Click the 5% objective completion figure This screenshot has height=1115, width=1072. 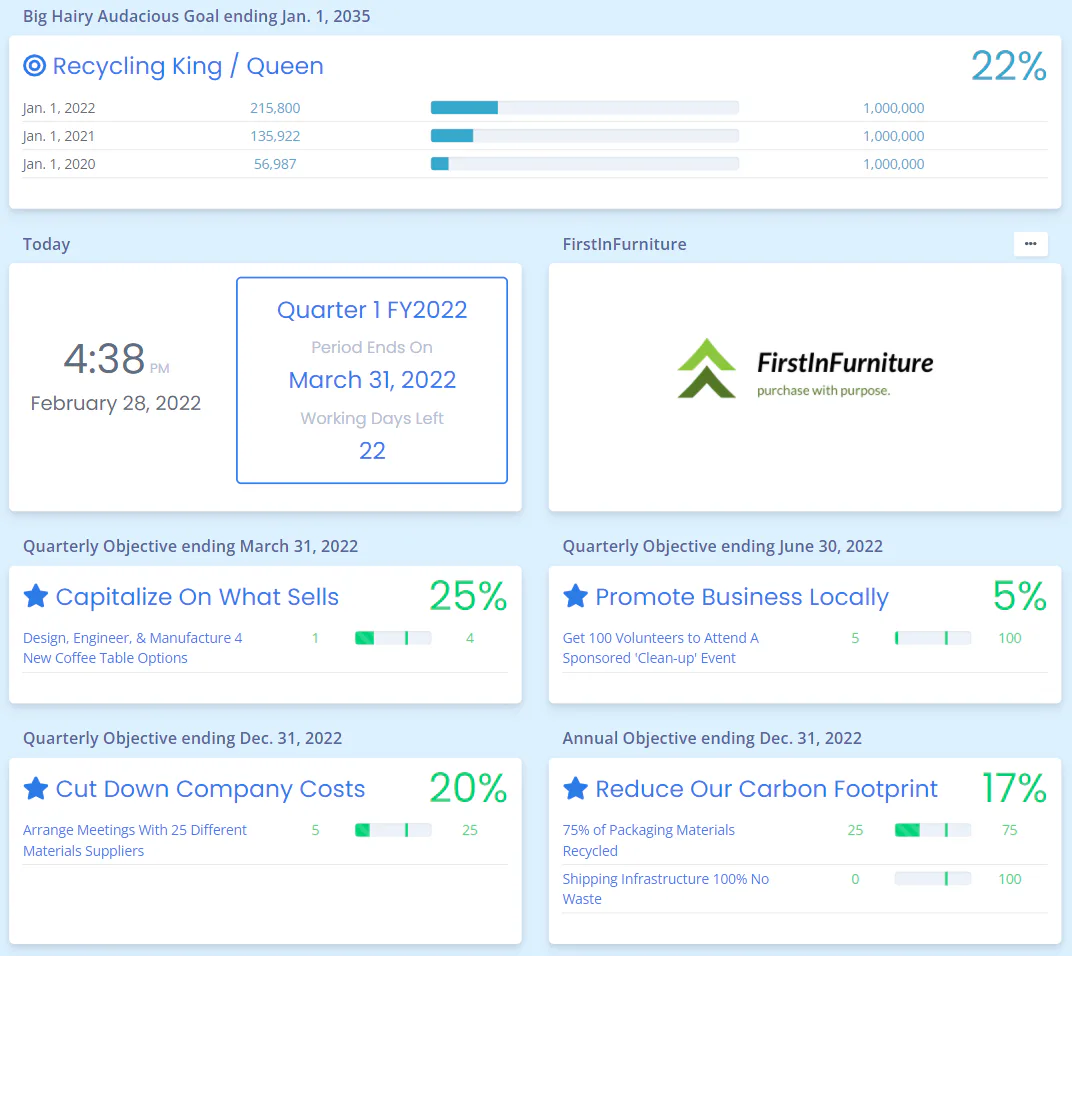1019,596
